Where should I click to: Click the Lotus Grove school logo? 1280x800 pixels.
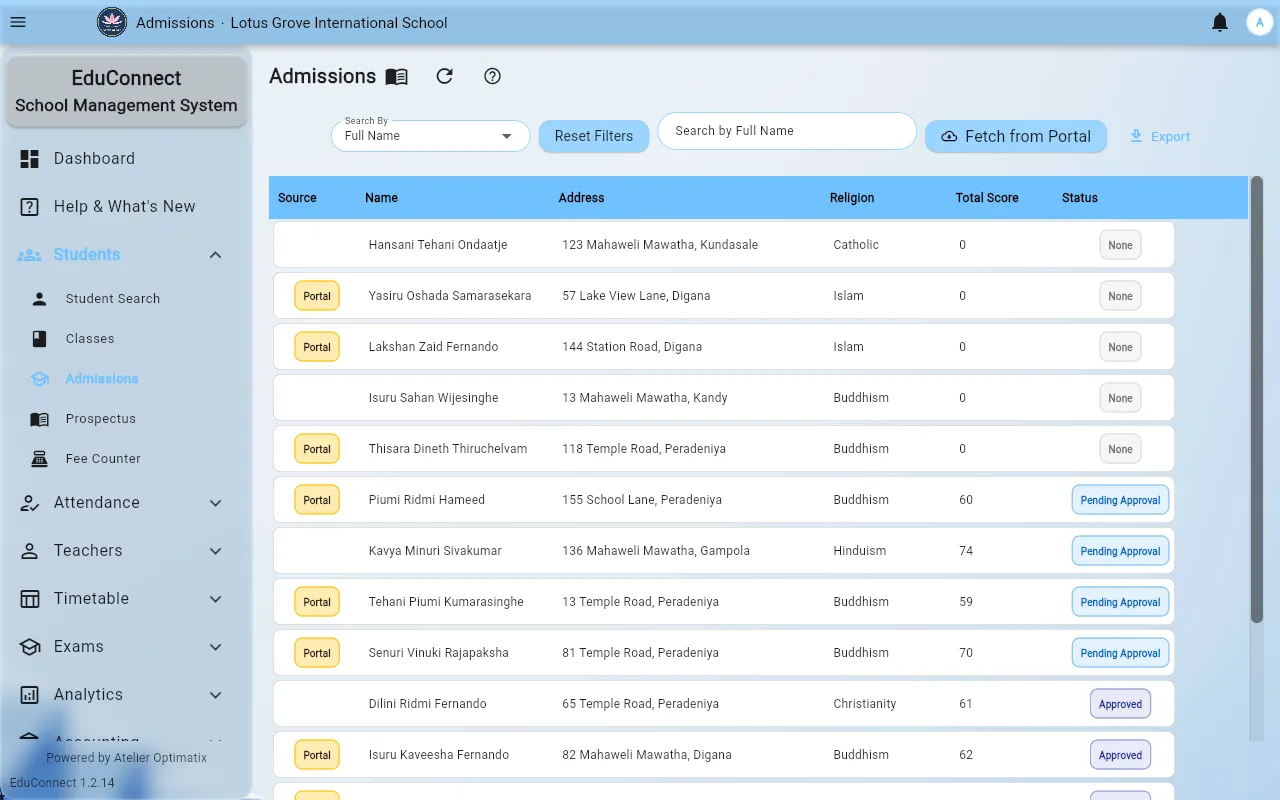[112, 22]
